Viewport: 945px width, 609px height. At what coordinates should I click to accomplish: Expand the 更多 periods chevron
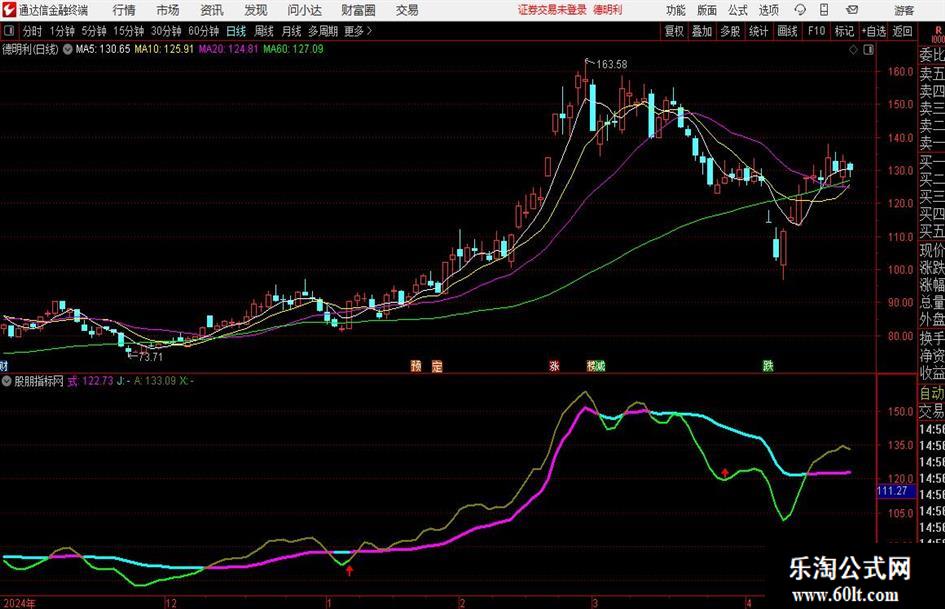(359, 31)
